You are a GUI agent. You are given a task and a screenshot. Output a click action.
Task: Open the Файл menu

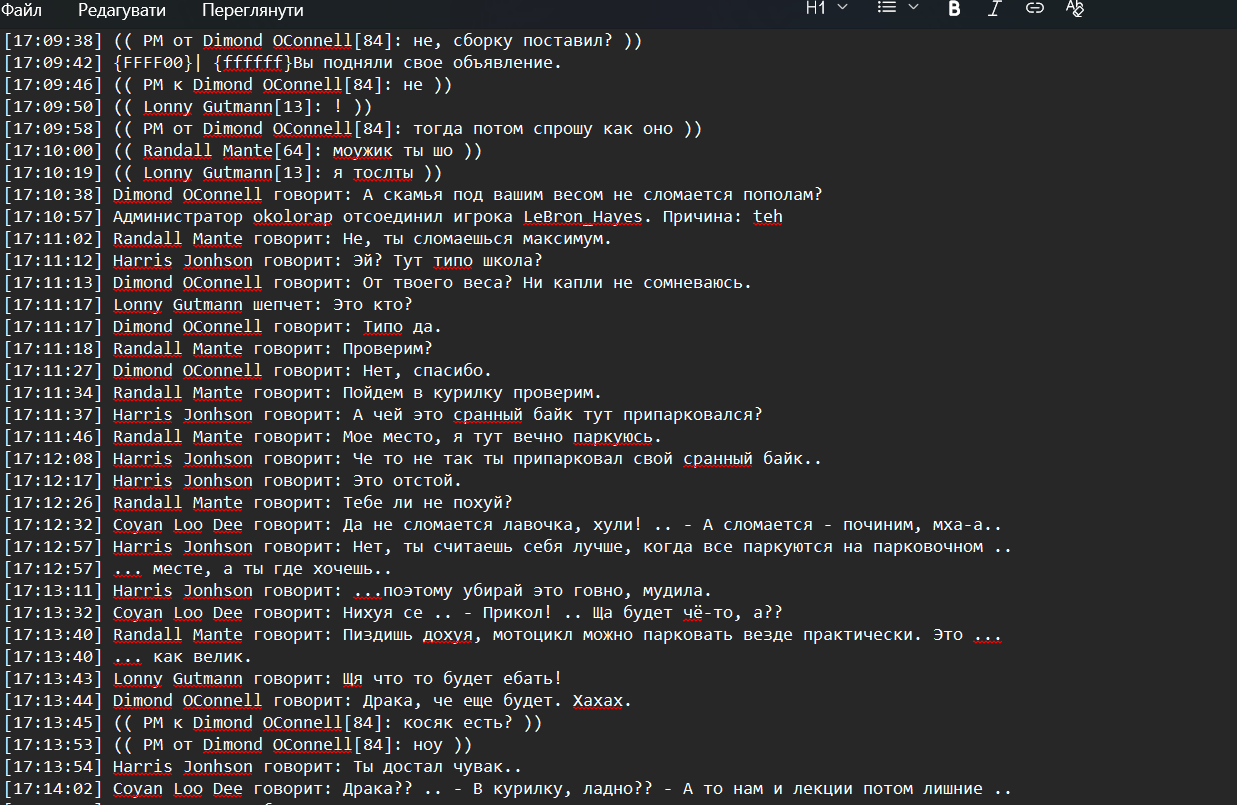coord(21,10)
